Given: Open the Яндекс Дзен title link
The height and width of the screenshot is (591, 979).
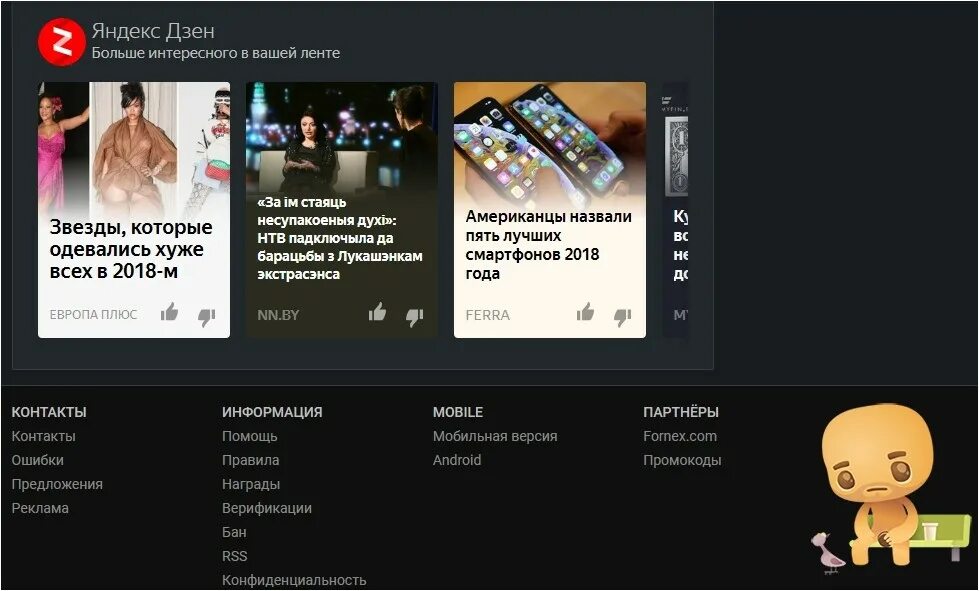Looking at the screenshot, I should tap(153, 31).
